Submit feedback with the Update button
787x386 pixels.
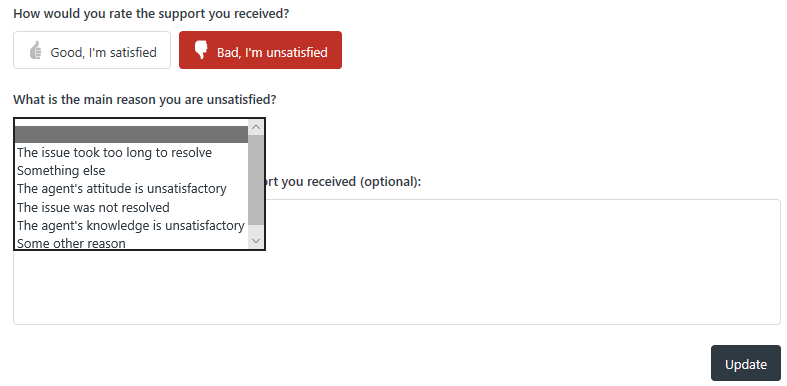point(745,363)
